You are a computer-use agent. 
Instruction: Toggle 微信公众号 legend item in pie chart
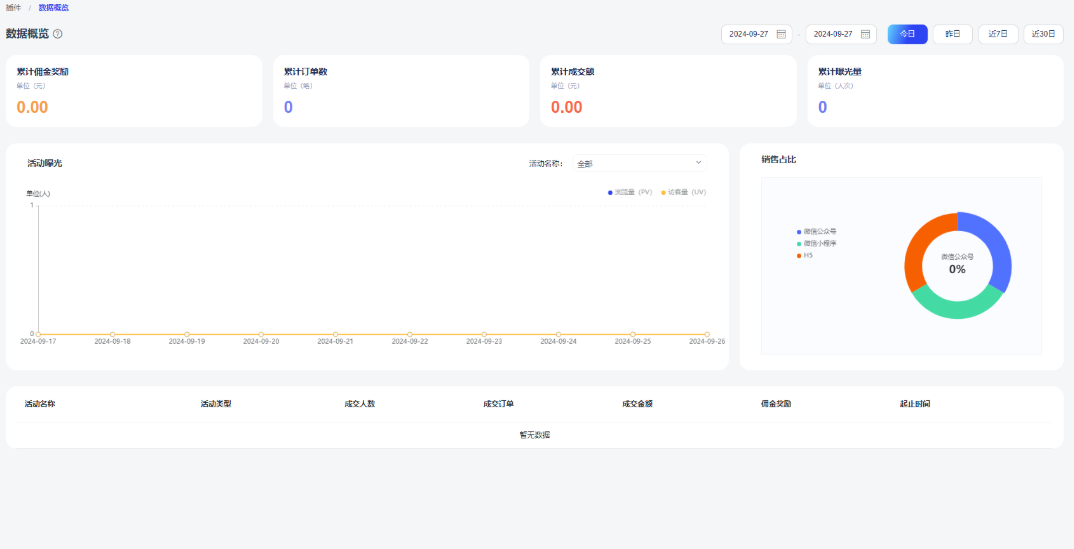tap(817, 231)
